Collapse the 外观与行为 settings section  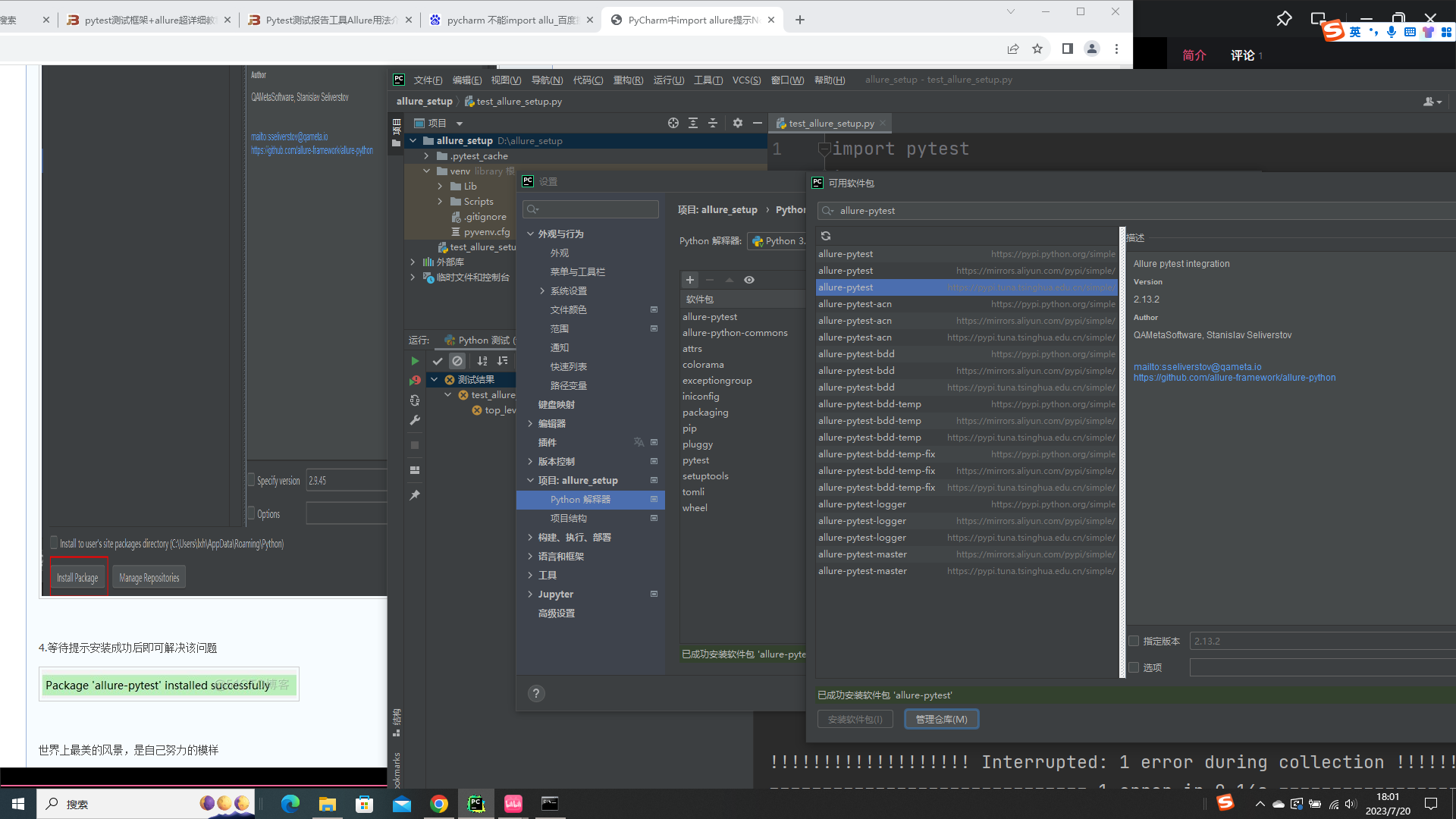(x=530, y=234)
